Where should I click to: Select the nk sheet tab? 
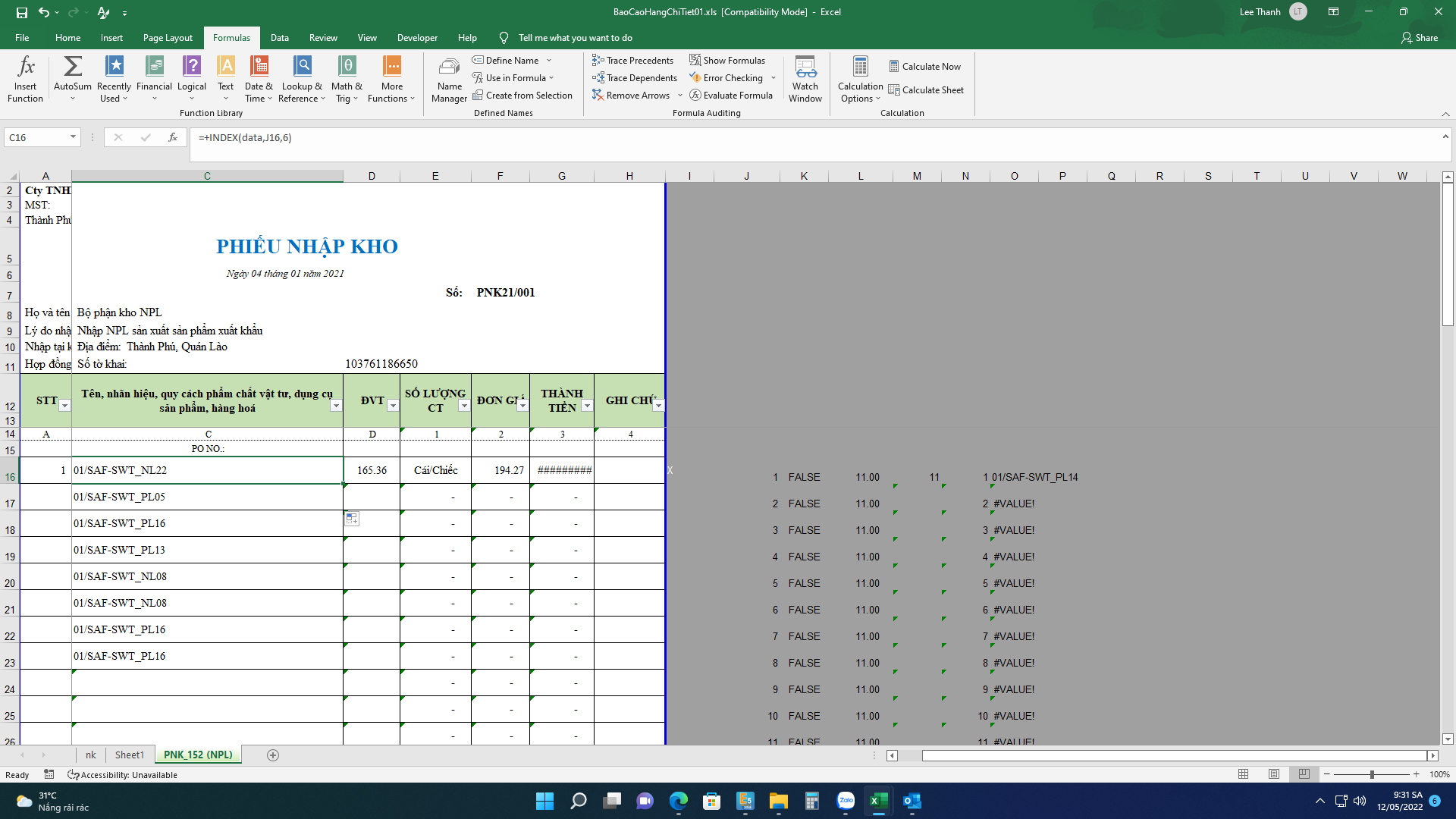click(90, 755)
